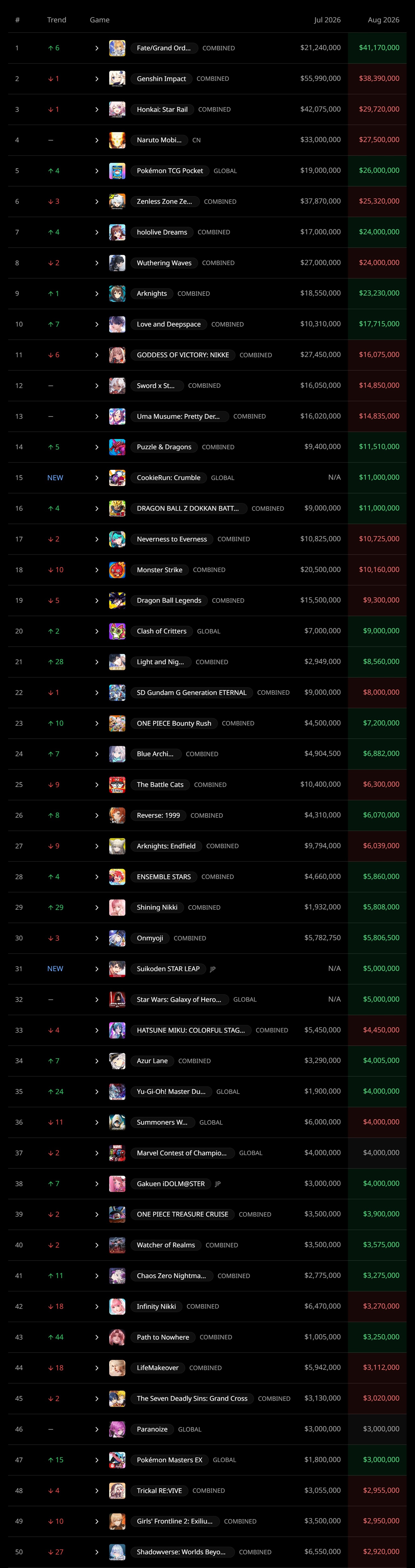
Task: Open the Puzzle & Dragons icon
Action: coord(117,447)
